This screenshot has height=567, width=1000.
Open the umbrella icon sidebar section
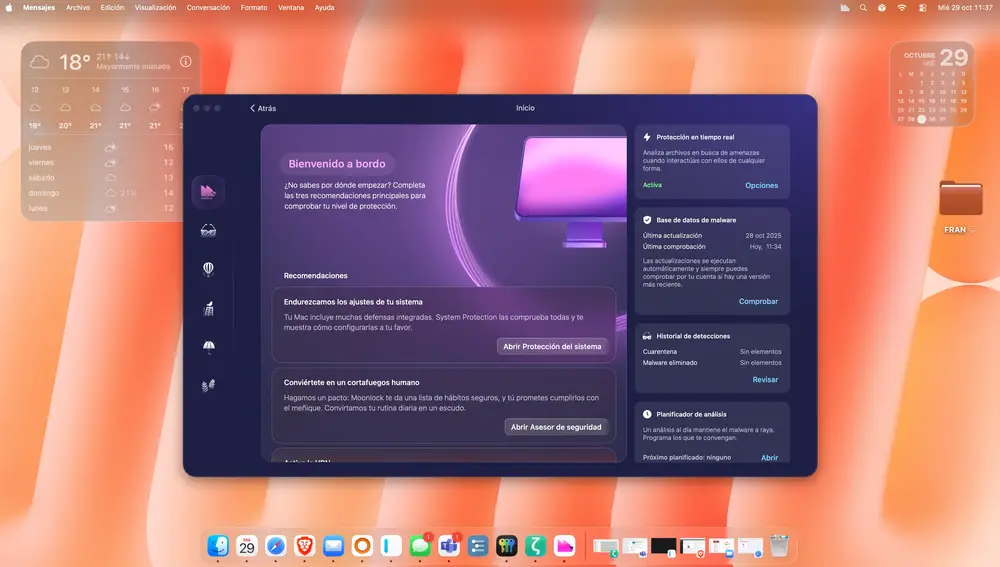pos(209,347)
